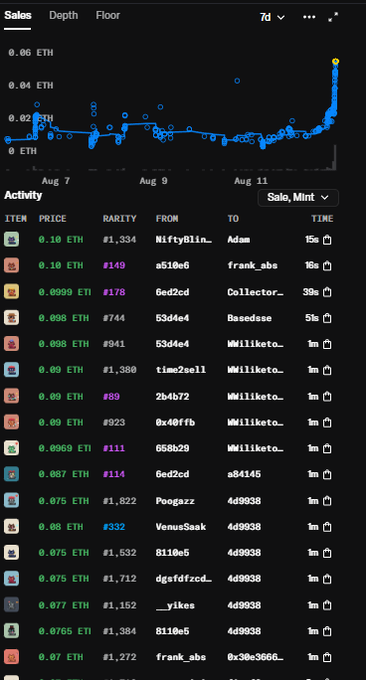The width and height of the screenshot is (366, 680).
Task: Open the three-dot more options menu
Action: (309, 17)
